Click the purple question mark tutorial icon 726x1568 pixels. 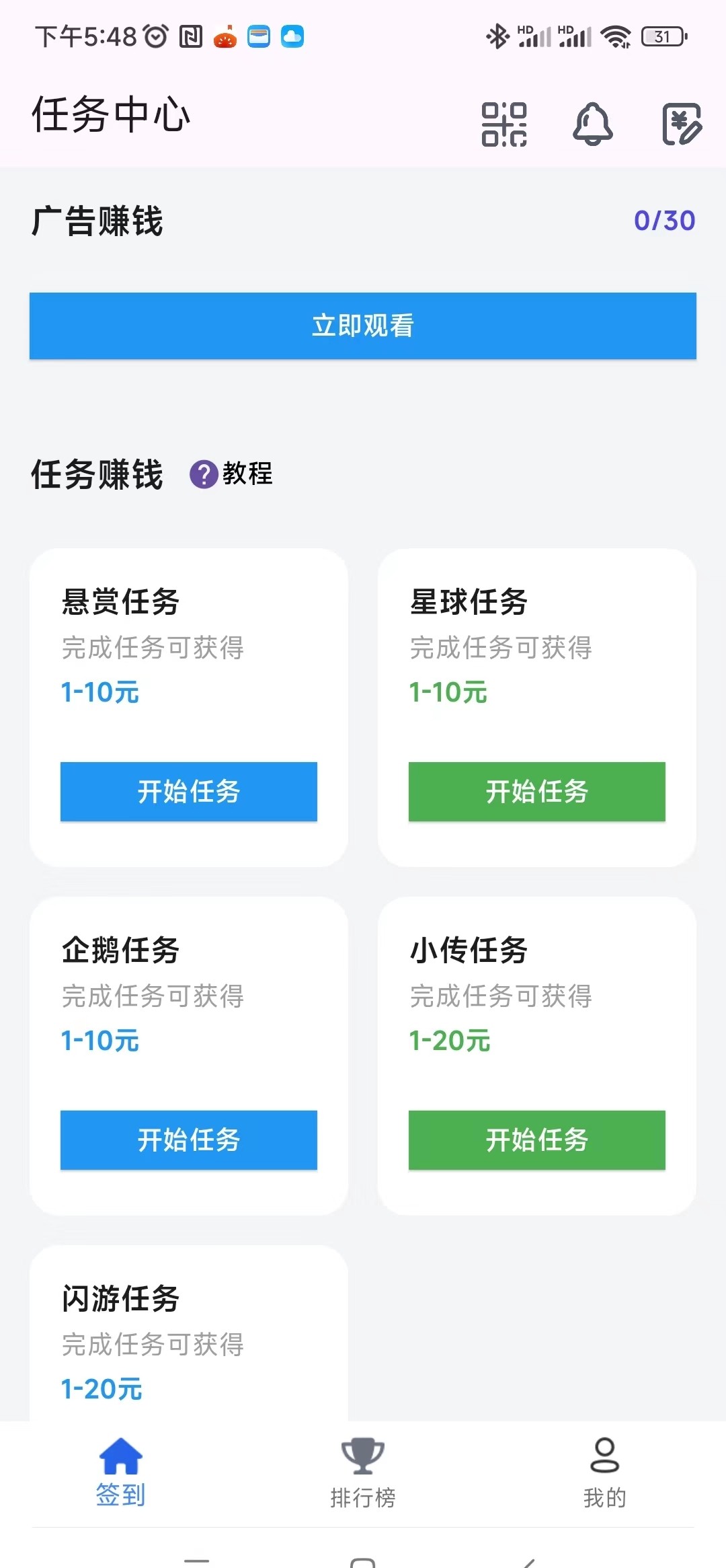tap(203, 474)
